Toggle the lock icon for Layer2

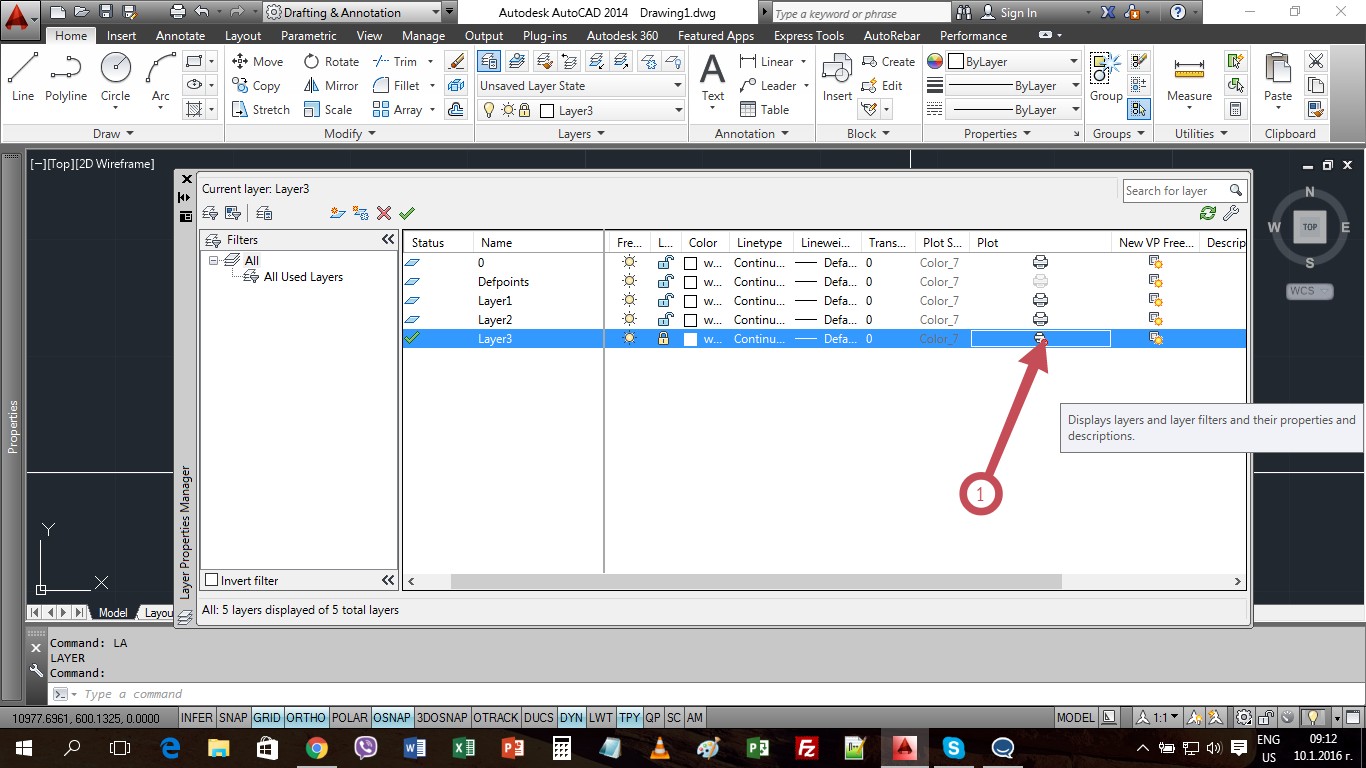point(664,319)
